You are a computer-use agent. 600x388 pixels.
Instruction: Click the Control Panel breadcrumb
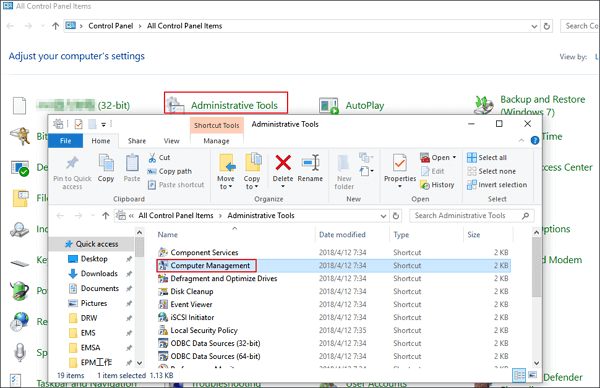click(111, 26)
